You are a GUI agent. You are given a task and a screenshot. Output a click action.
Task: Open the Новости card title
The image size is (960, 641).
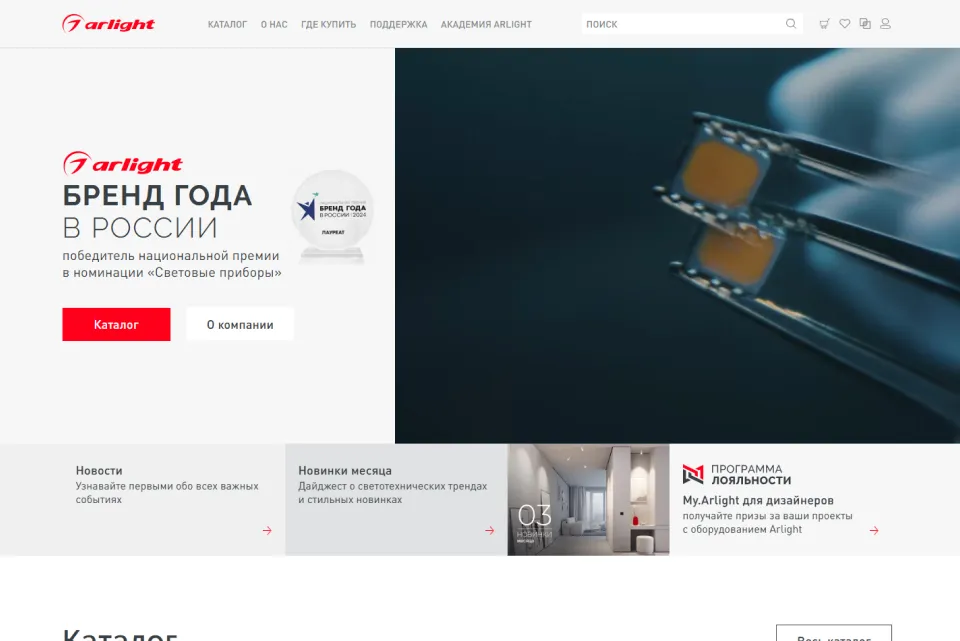pyautogui.click(x=99, y=471)
